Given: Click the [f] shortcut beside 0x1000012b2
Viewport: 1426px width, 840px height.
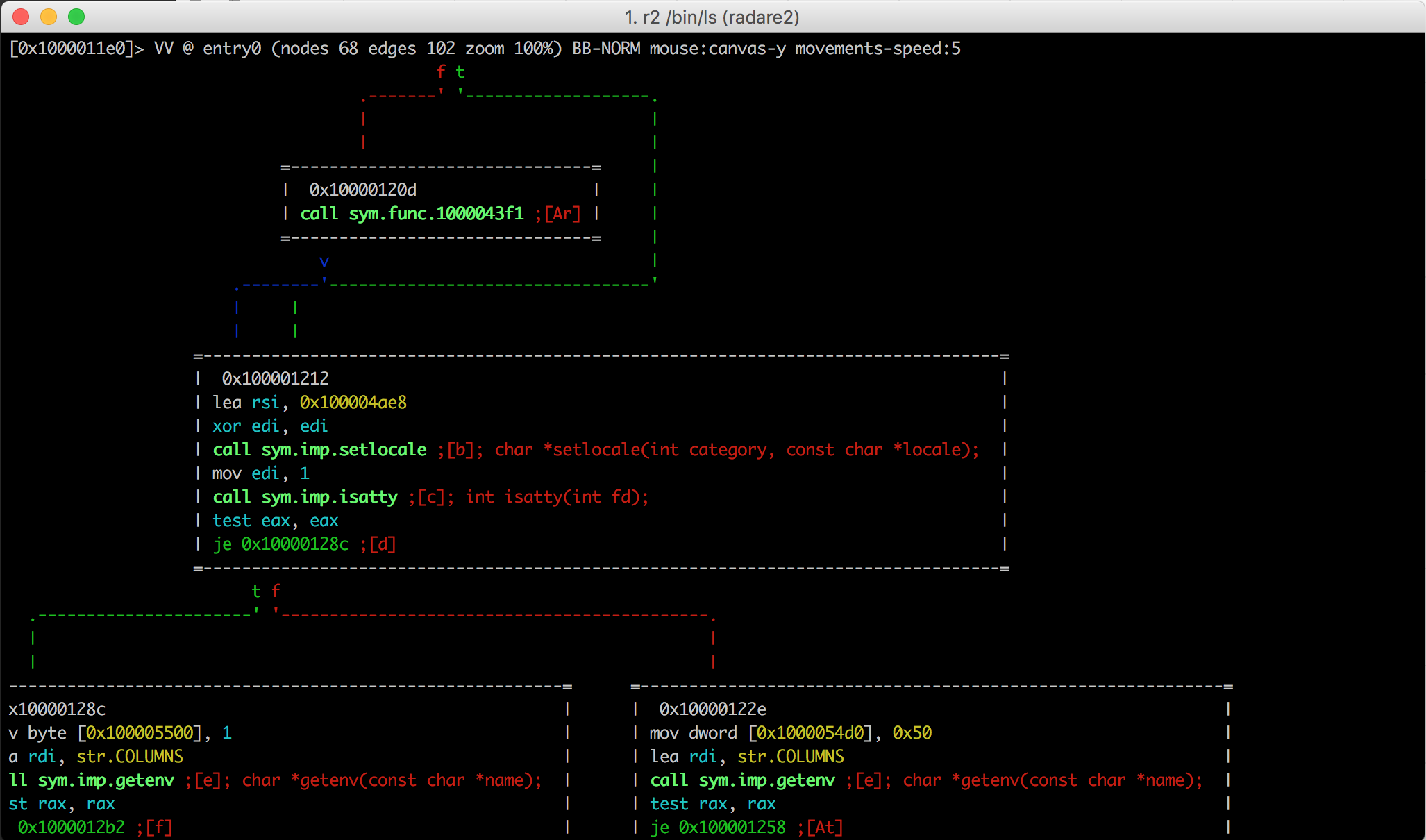Looking at the screenshot, I should [x=159, y=827].
